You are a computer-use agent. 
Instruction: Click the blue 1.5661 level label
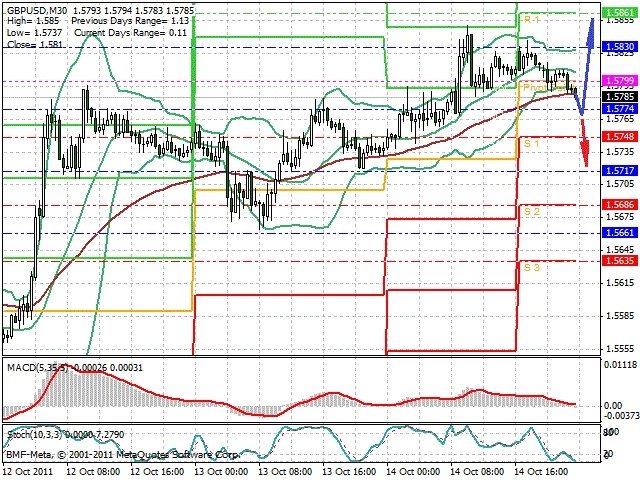tap(620, 233)
